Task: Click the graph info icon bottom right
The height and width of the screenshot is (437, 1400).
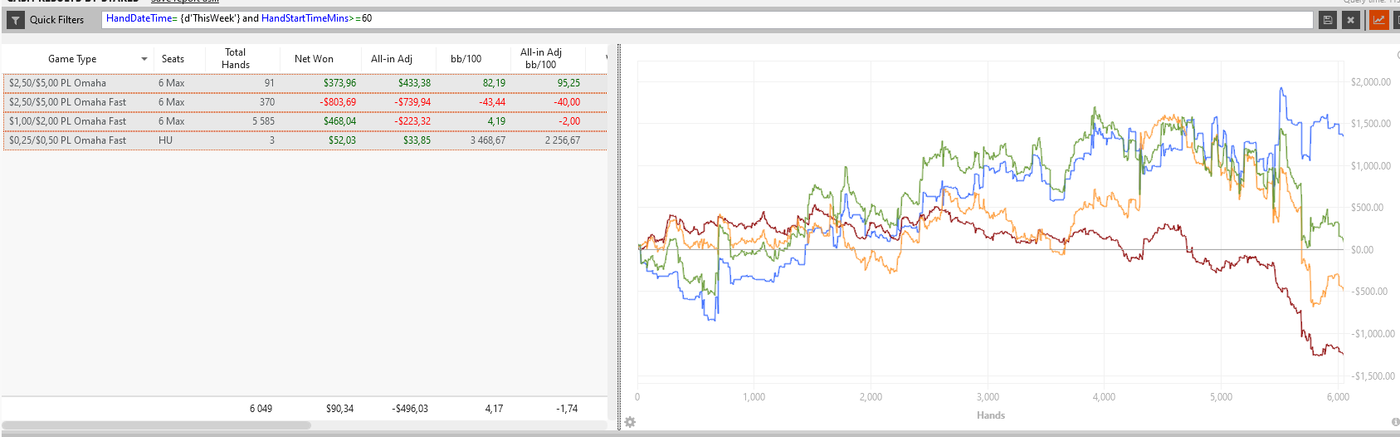Action: (x=1395, y=422)
